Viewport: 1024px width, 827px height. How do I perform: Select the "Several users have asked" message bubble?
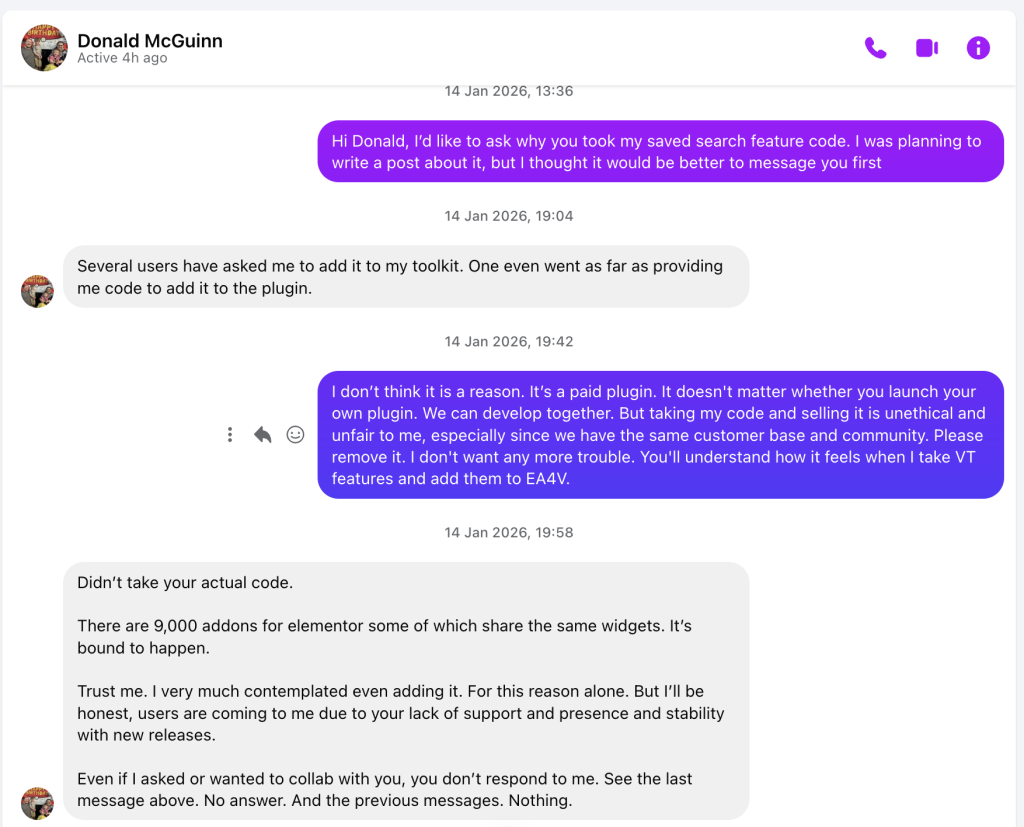[406, 277]
